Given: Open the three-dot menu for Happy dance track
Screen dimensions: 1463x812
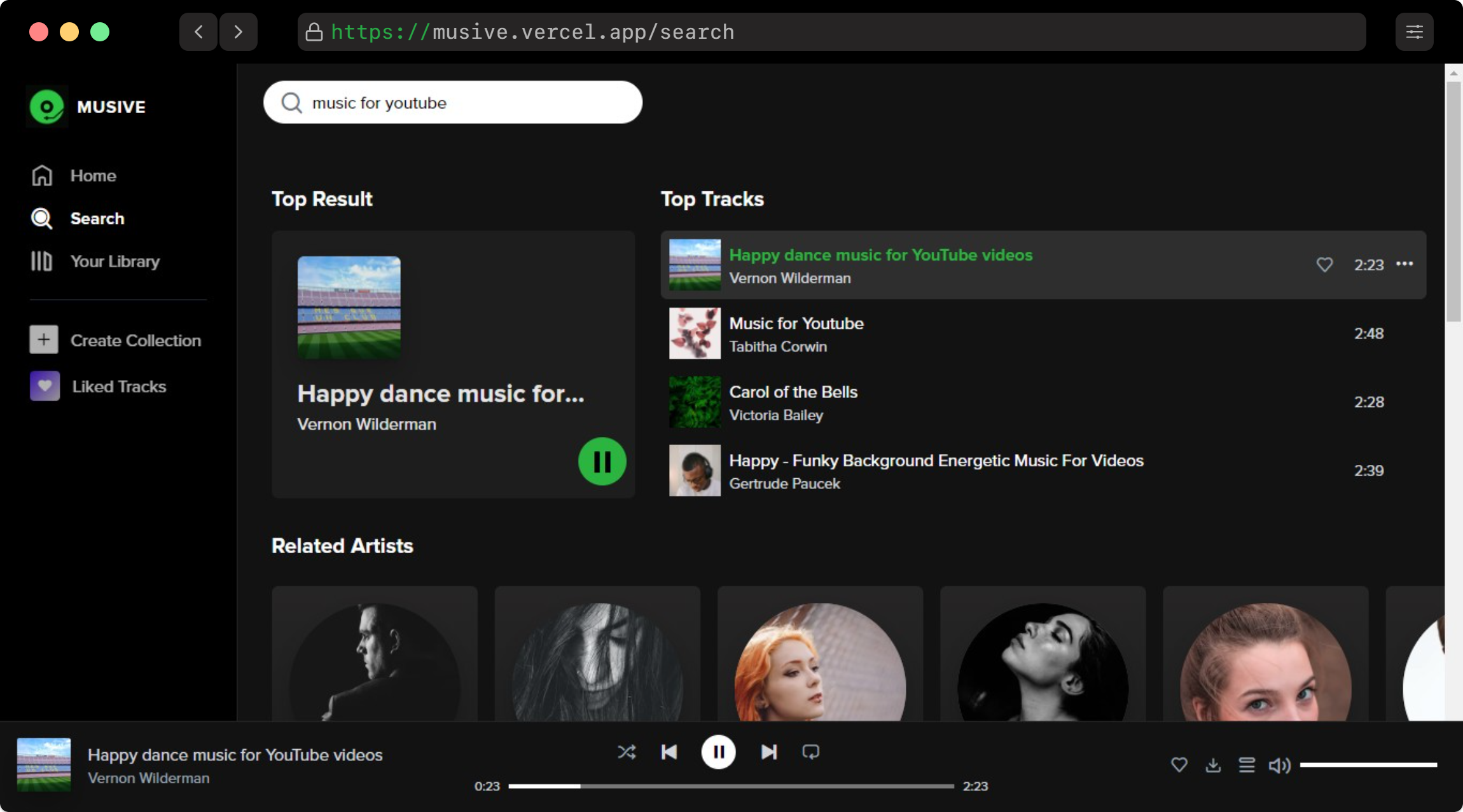Looking at the screenshot, I should pyautogui.click(x=1404, y=264).
